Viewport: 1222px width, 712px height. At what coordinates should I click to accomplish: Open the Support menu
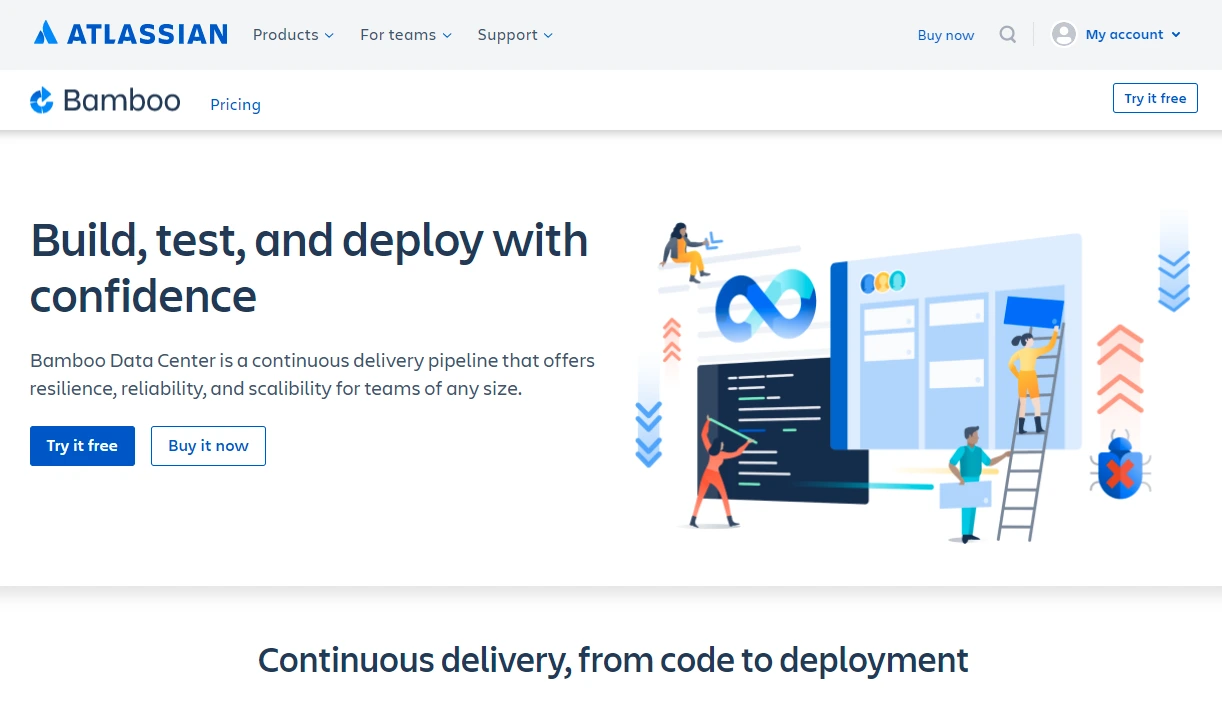pos(506,34)
